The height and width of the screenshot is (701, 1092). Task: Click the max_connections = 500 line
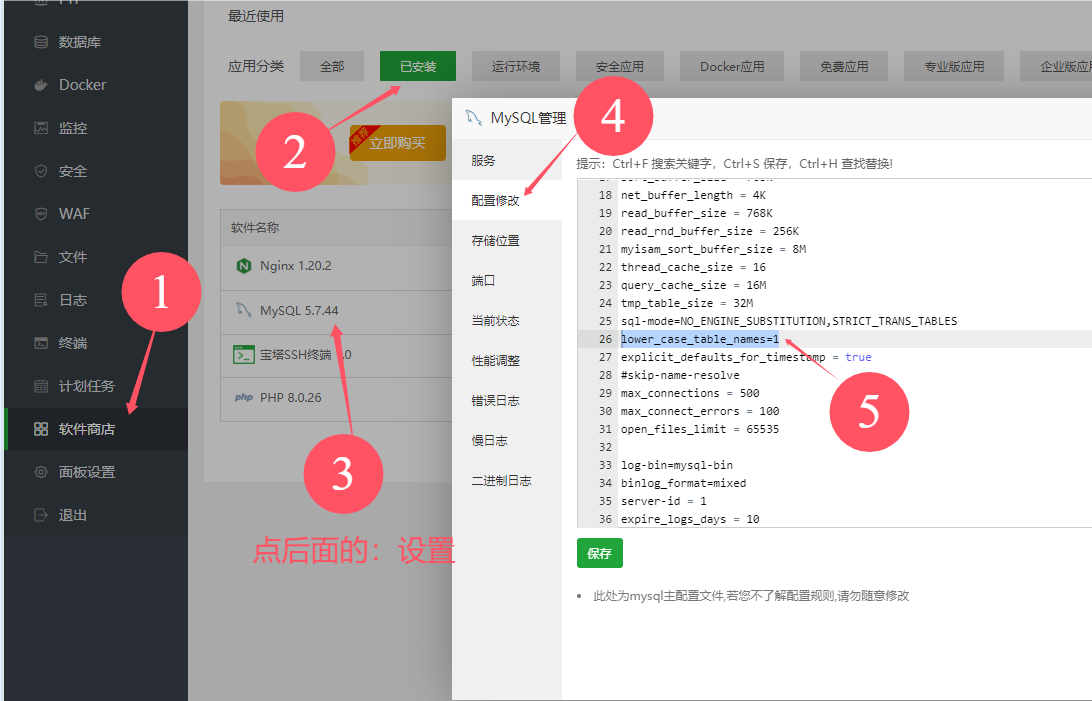tap(690, 393)
